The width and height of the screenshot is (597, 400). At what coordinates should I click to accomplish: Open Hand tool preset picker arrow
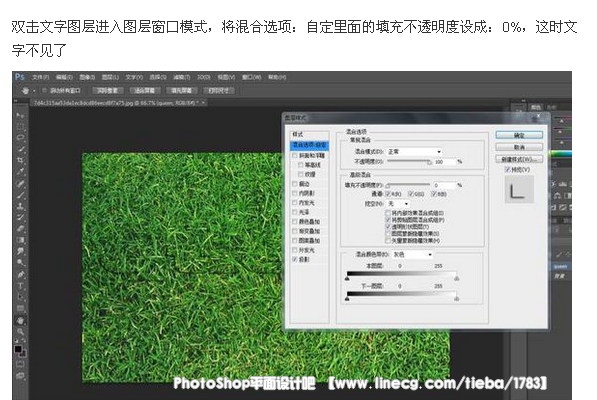click(x=34, y=91)
